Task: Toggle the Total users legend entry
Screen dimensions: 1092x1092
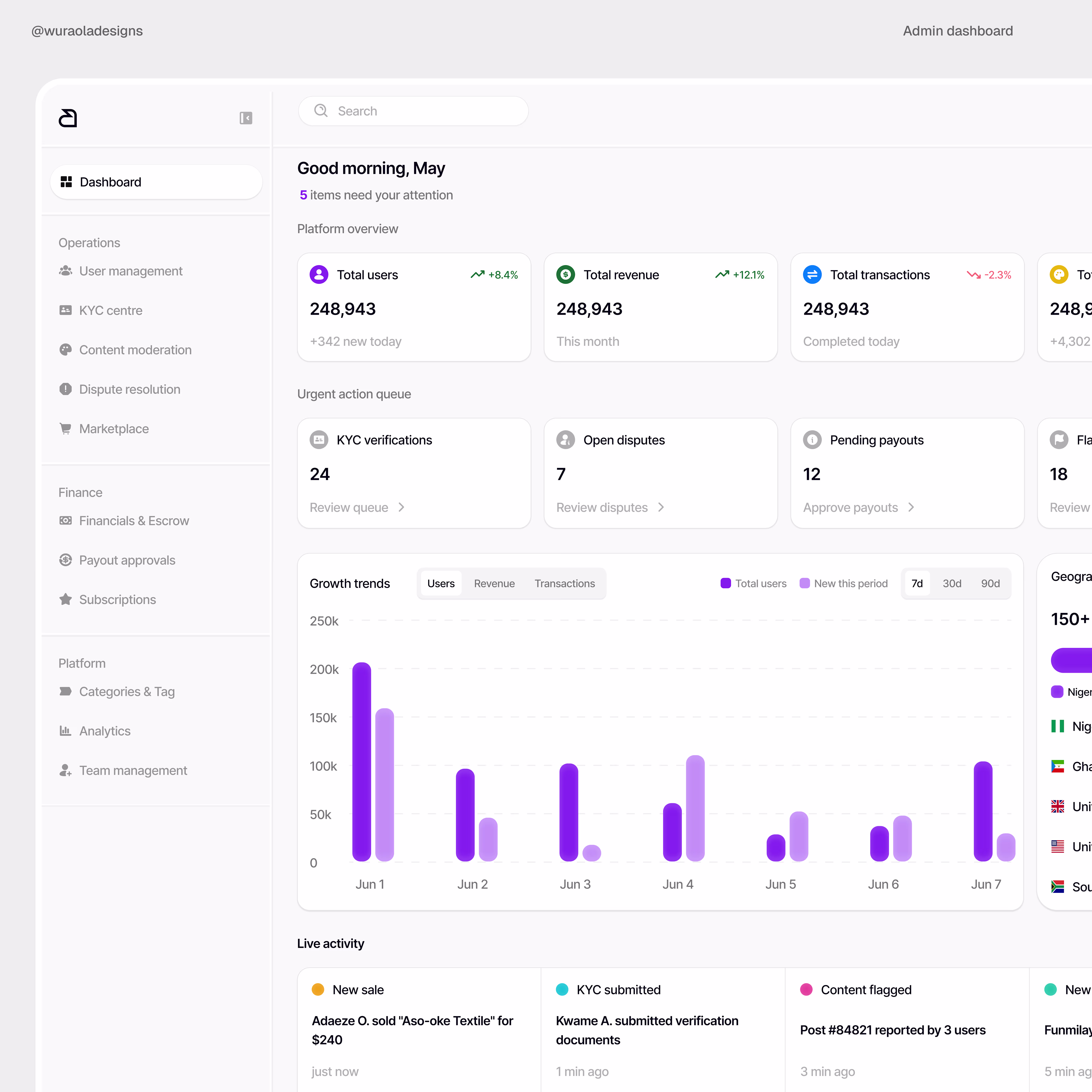Action: coord(753,583)
